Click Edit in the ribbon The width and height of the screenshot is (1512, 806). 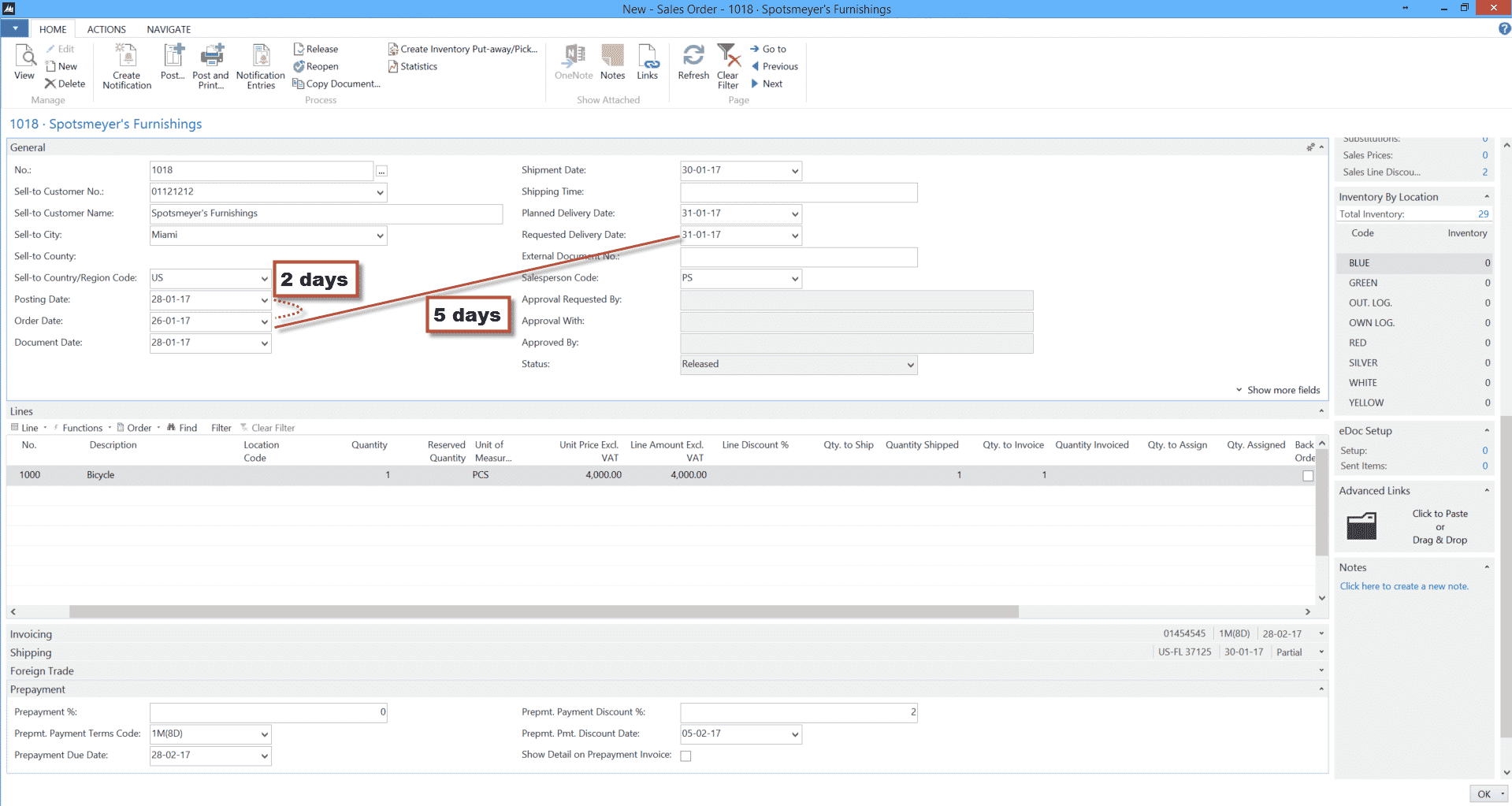coord(60,49)
